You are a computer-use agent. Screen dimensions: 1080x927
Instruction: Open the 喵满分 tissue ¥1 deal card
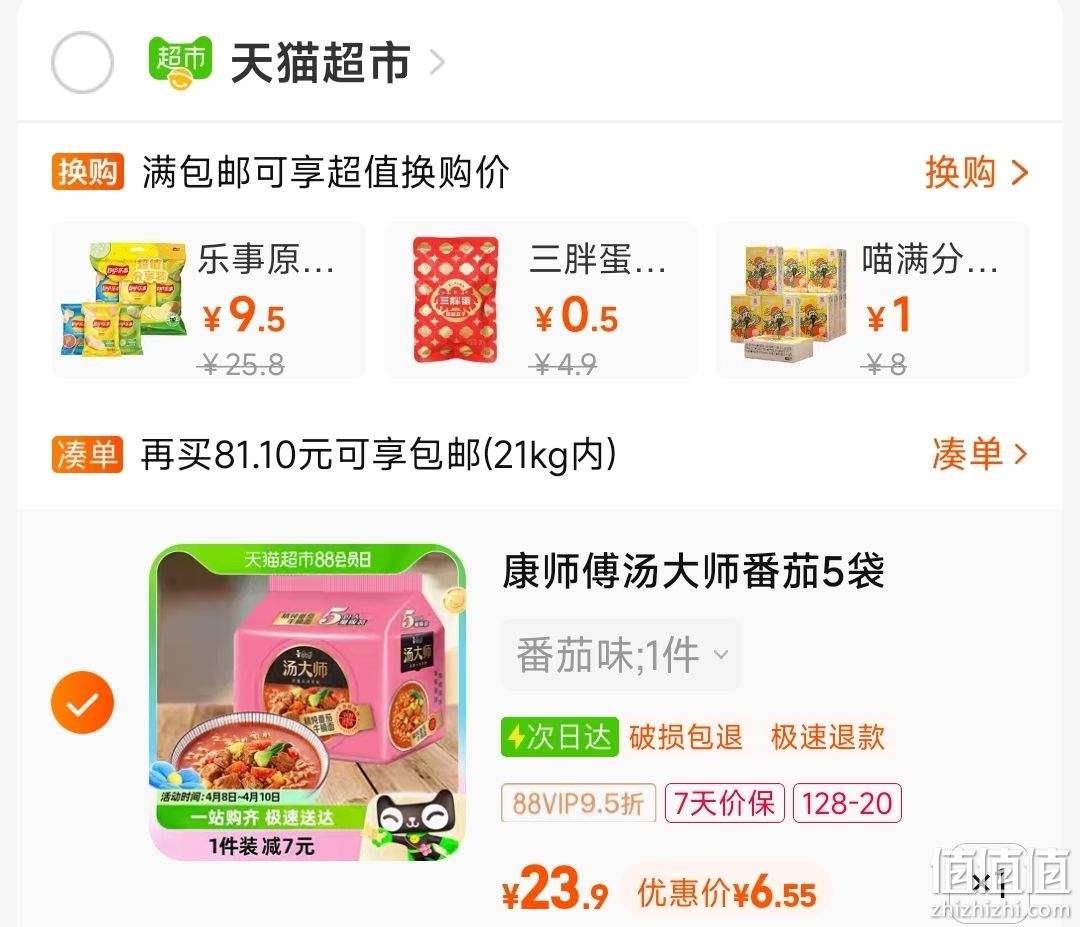873,300
